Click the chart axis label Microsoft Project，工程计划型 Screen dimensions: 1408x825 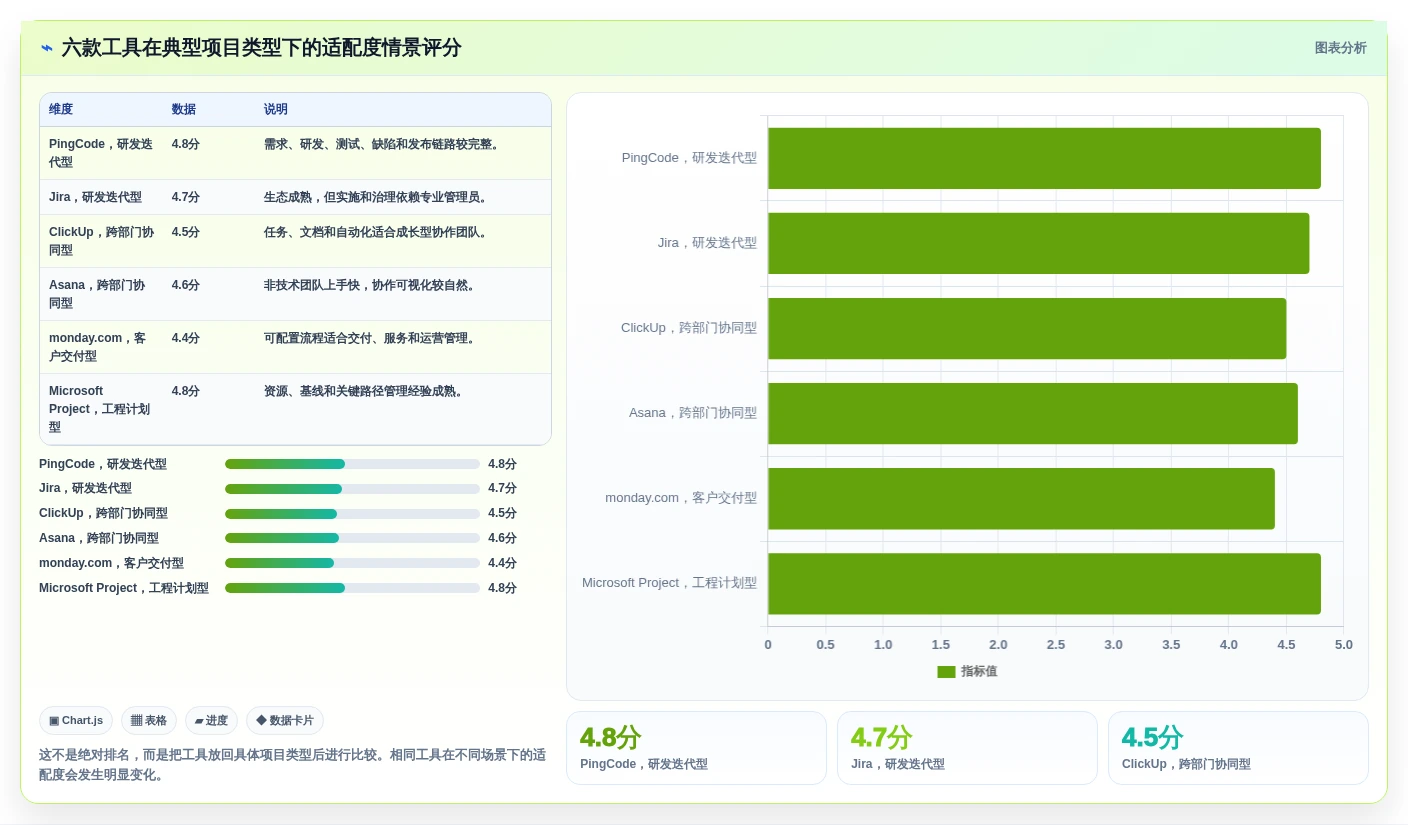pos(669,583)
